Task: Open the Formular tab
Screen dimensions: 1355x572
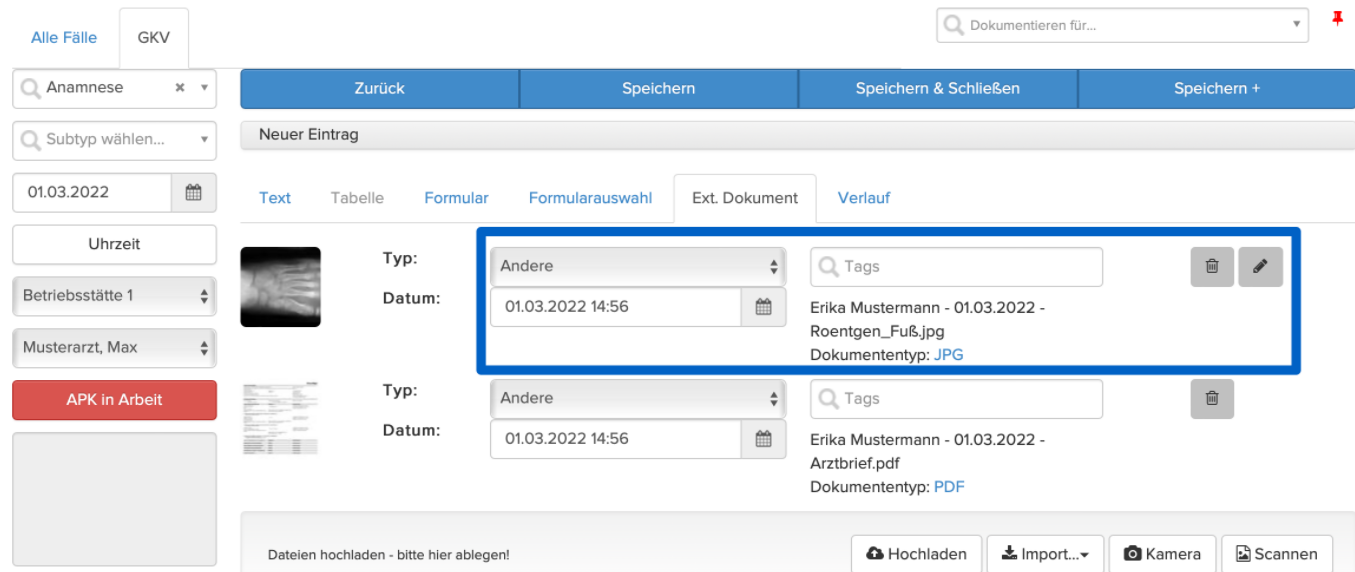Action: (456, 198)
